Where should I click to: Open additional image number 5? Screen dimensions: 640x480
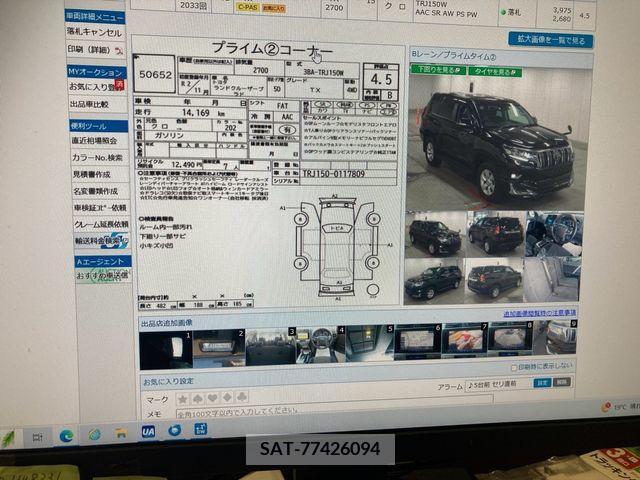point(370,343)
